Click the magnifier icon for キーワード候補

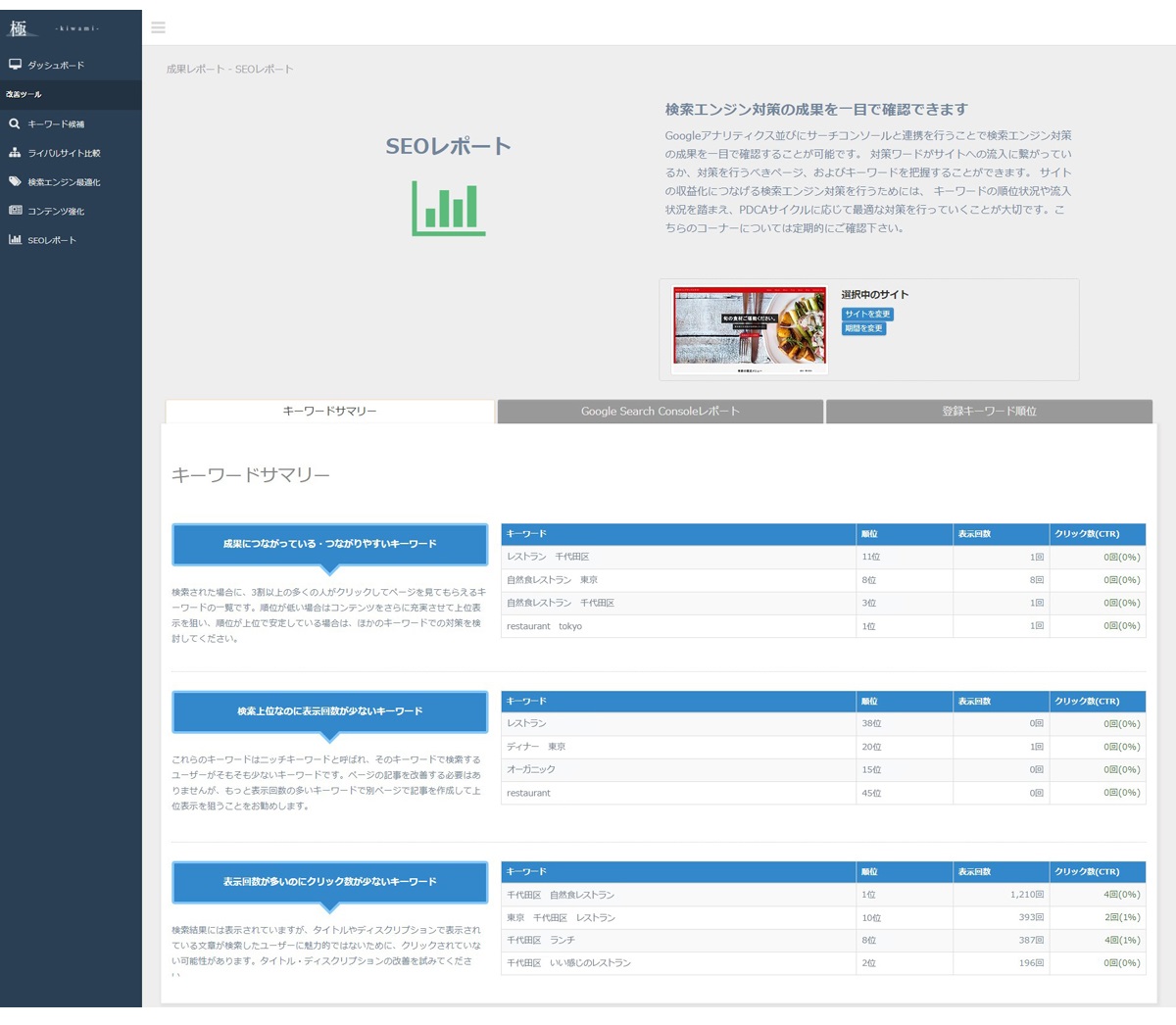coord(15,123)
